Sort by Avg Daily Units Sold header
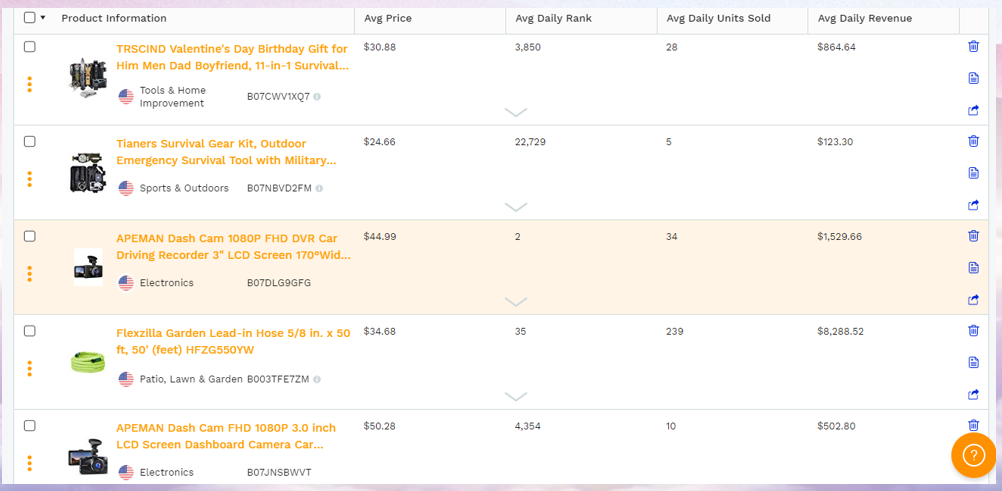Viewport: 1002px width, 491px height. tap(718, 18)
